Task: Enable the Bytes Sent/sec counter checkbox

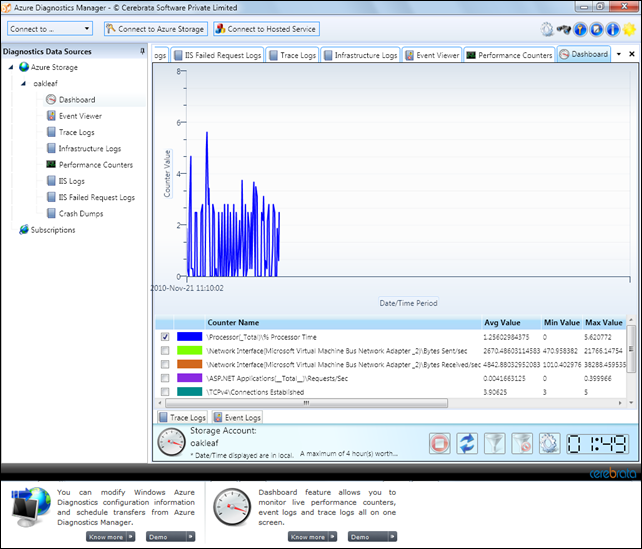Action: (165, 351)
